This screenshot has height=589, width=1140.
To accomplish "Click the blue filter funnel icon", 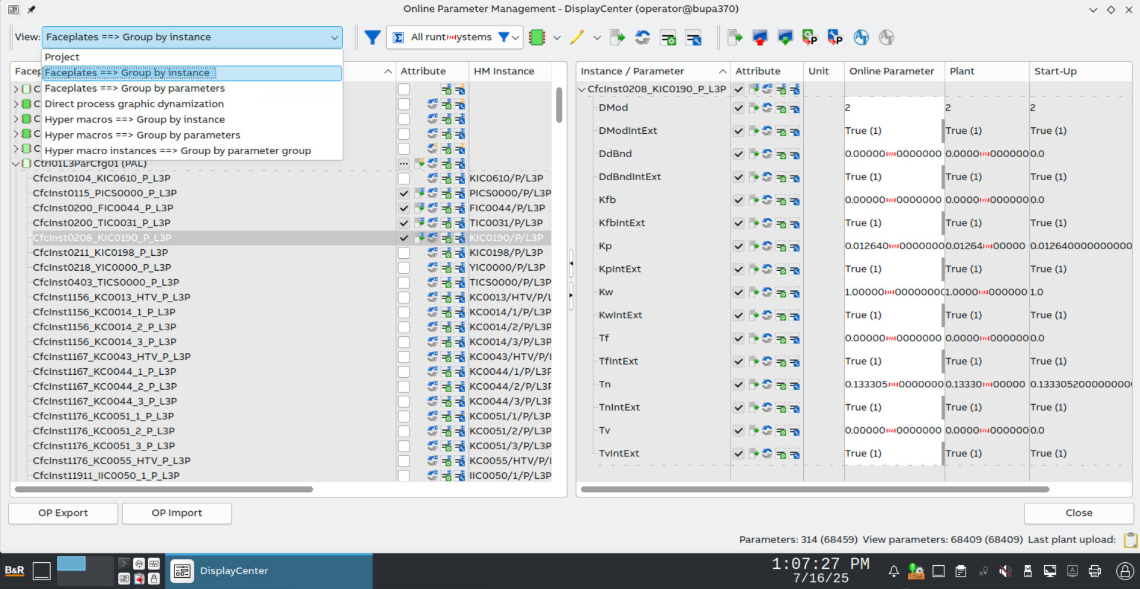I will [x=372, y=37].
